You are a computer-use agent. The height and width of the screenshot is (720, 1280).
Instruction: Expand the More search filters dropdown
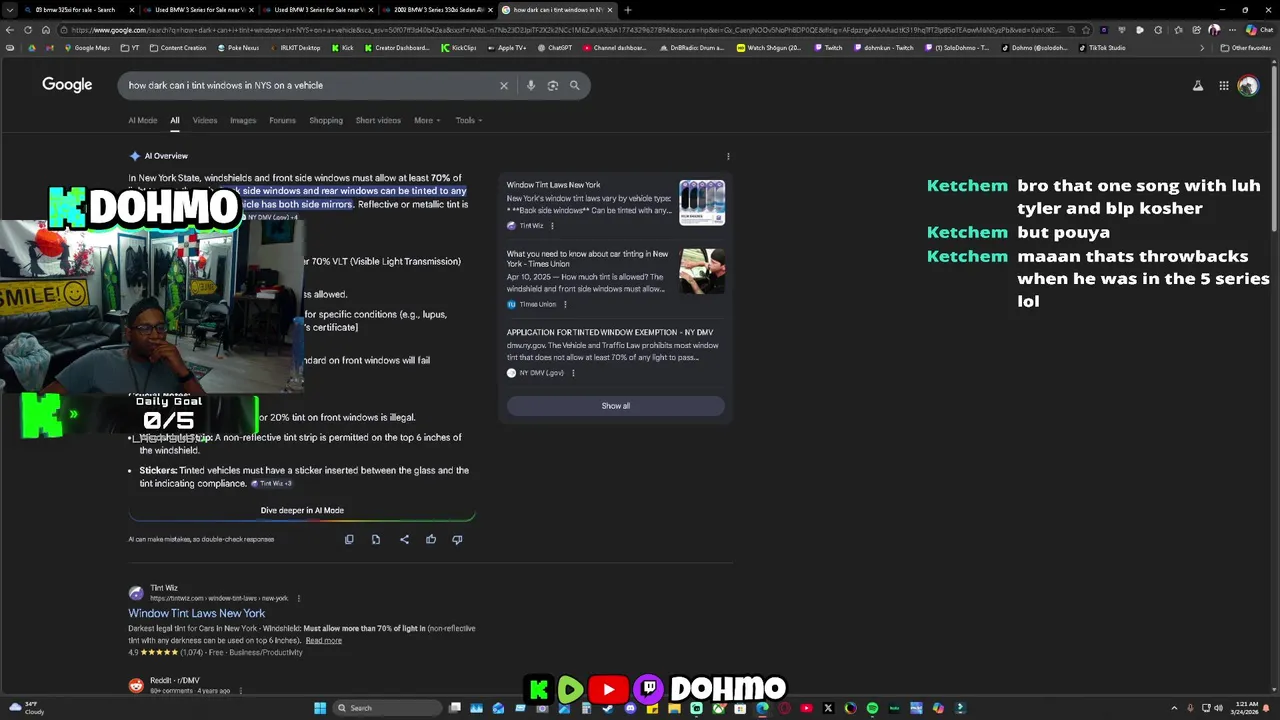click(x=427, y=120)
